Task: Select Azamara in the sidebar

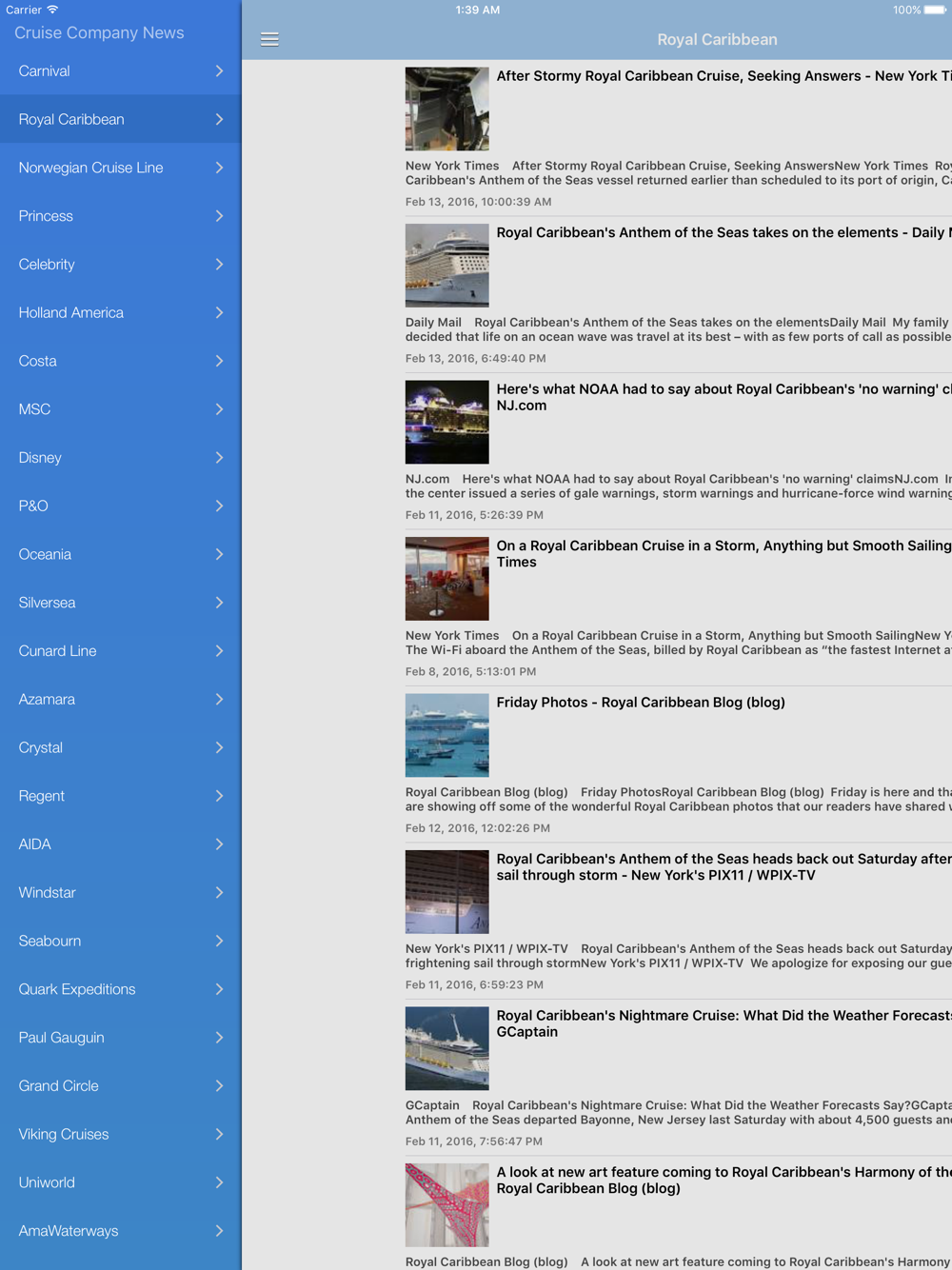Action: point(121,700)
